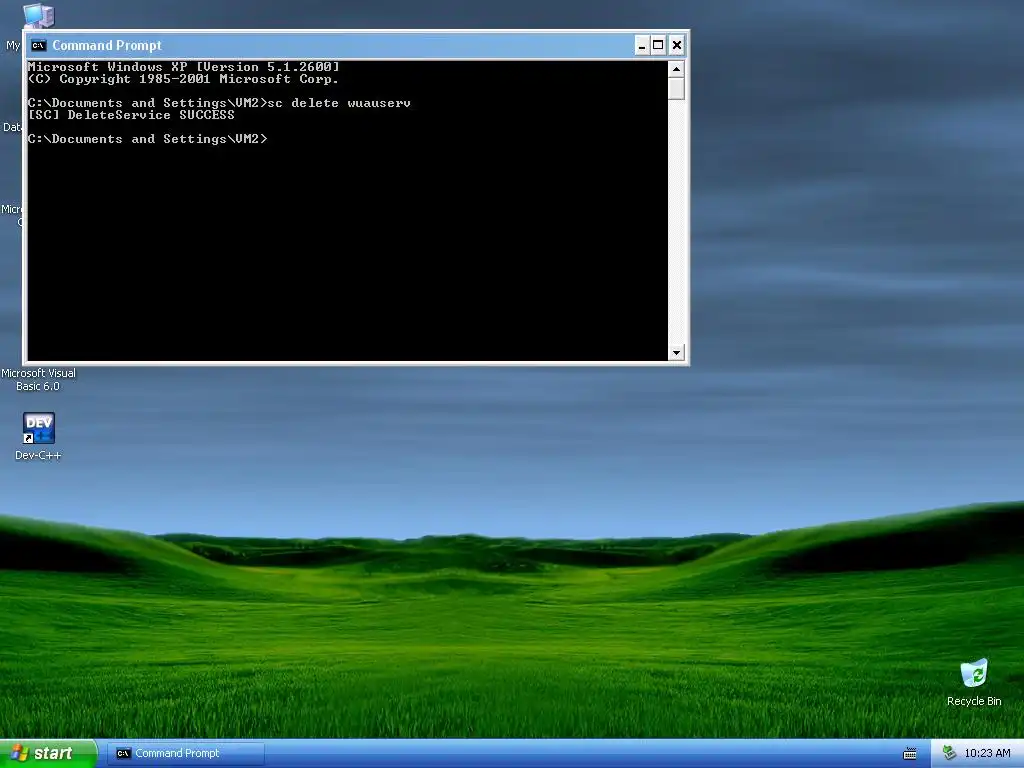Click the Command Prompt title bar system icon
Viewport: 1024px width, 768px height.
click(39, 45)
